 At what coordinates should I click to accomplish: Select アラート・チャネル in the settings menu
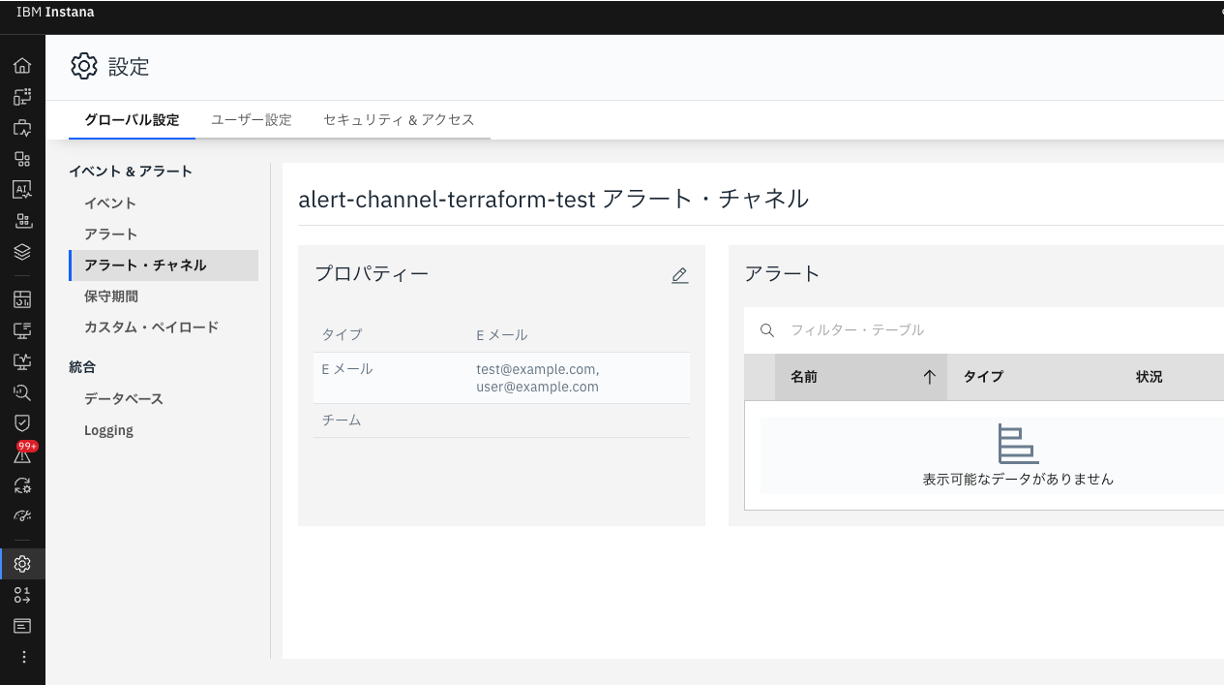point(164,265)
